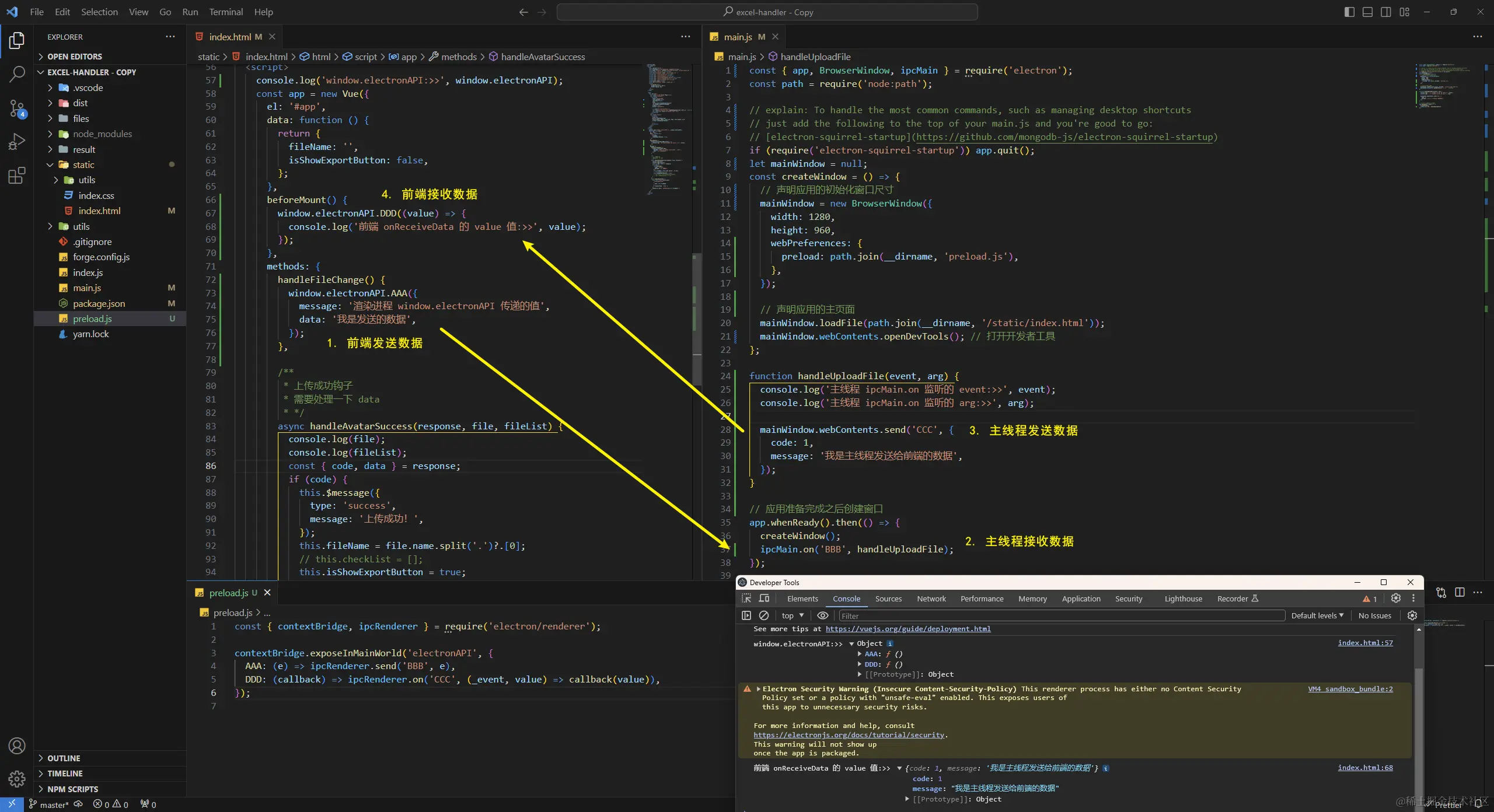Open the Accounts icon in activity bar
The width and height of the screenshot is (1494, 812).
coord(17,745)
